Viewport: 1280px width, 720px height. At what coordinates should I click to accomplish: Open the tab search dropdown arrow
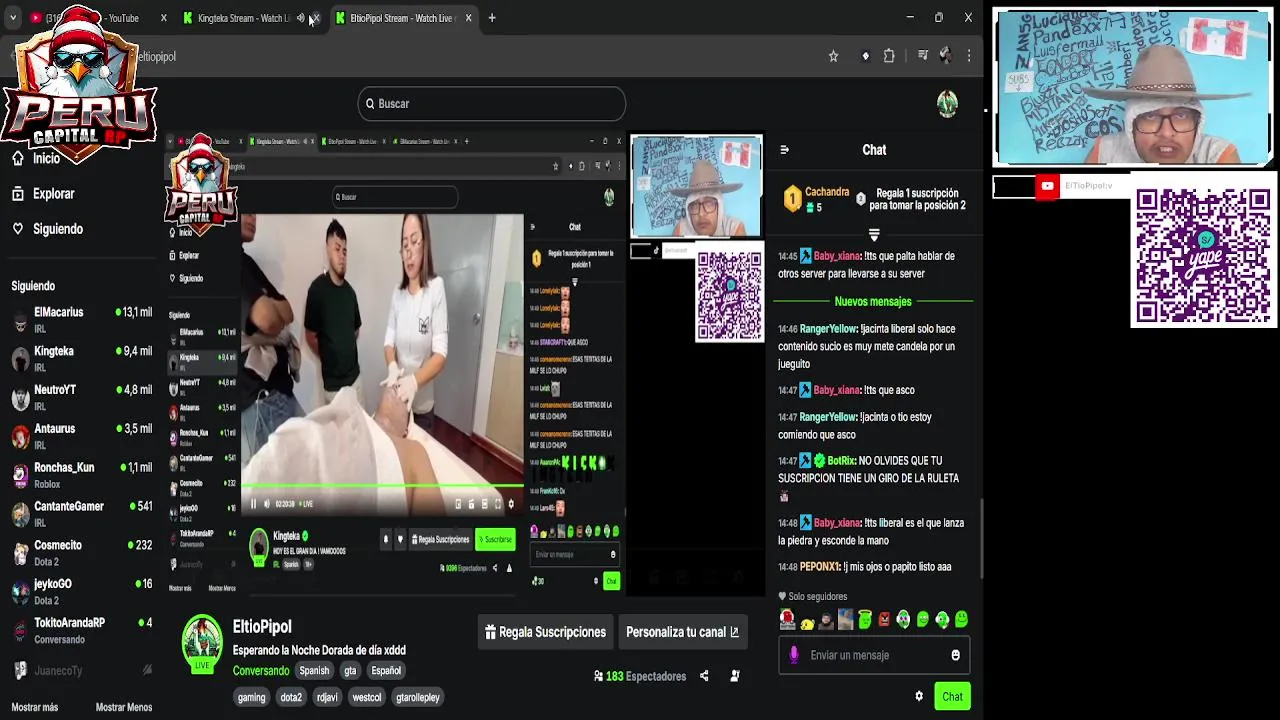point(13,18)
